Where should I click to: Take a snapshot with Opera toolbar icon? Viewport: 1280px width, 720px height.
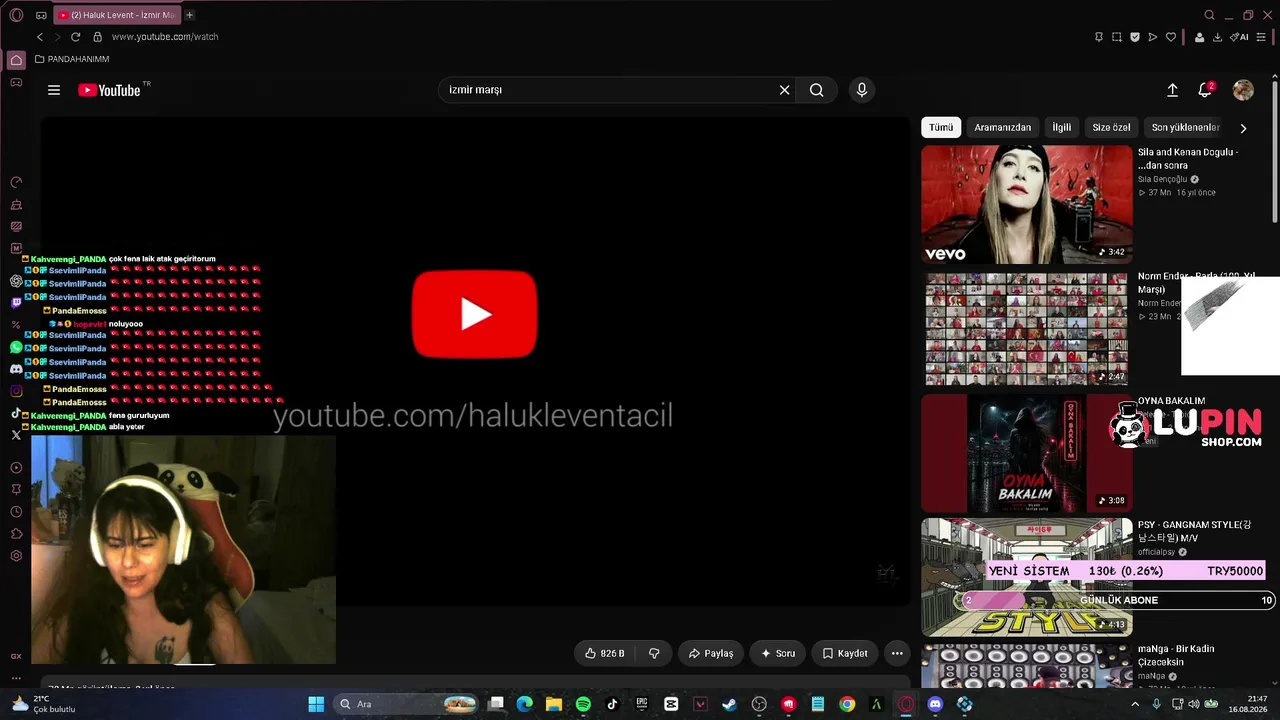[x=1117, y=37]
